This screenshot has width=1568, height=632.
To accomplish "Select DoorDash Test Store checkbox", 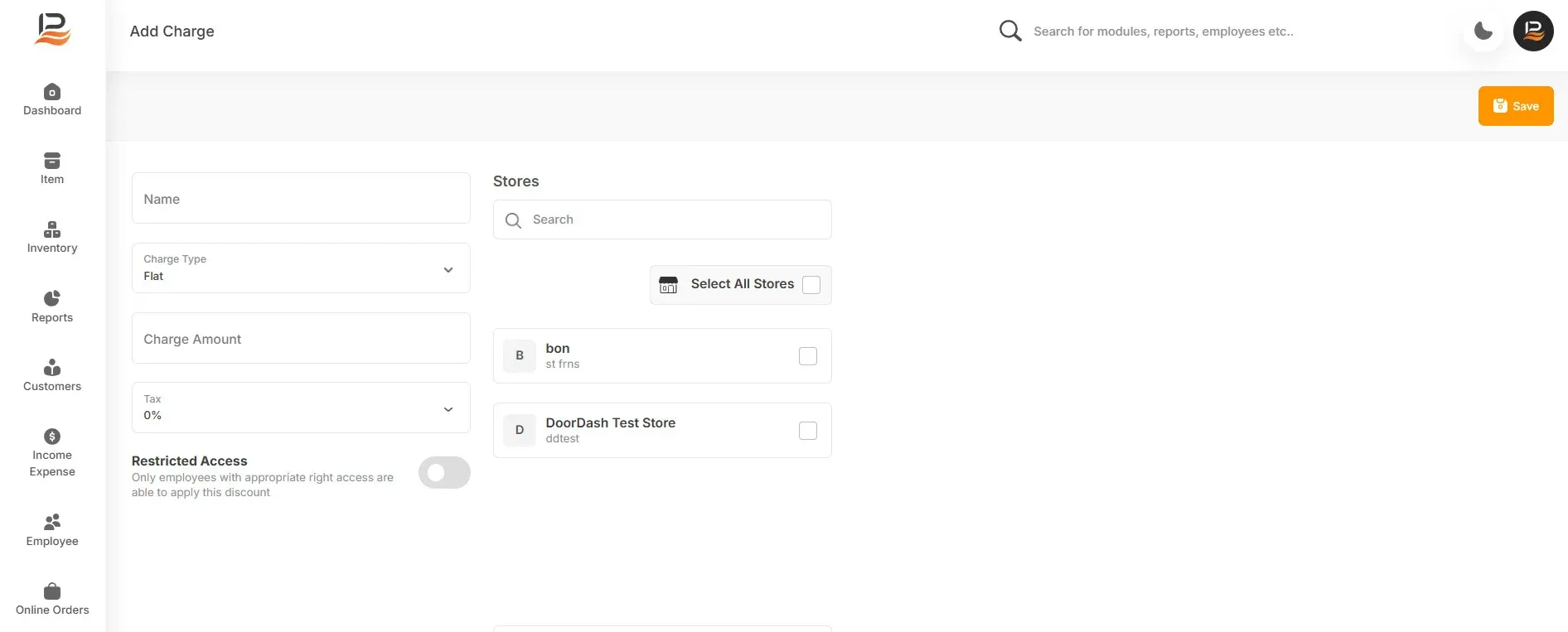I will point(808,431).
